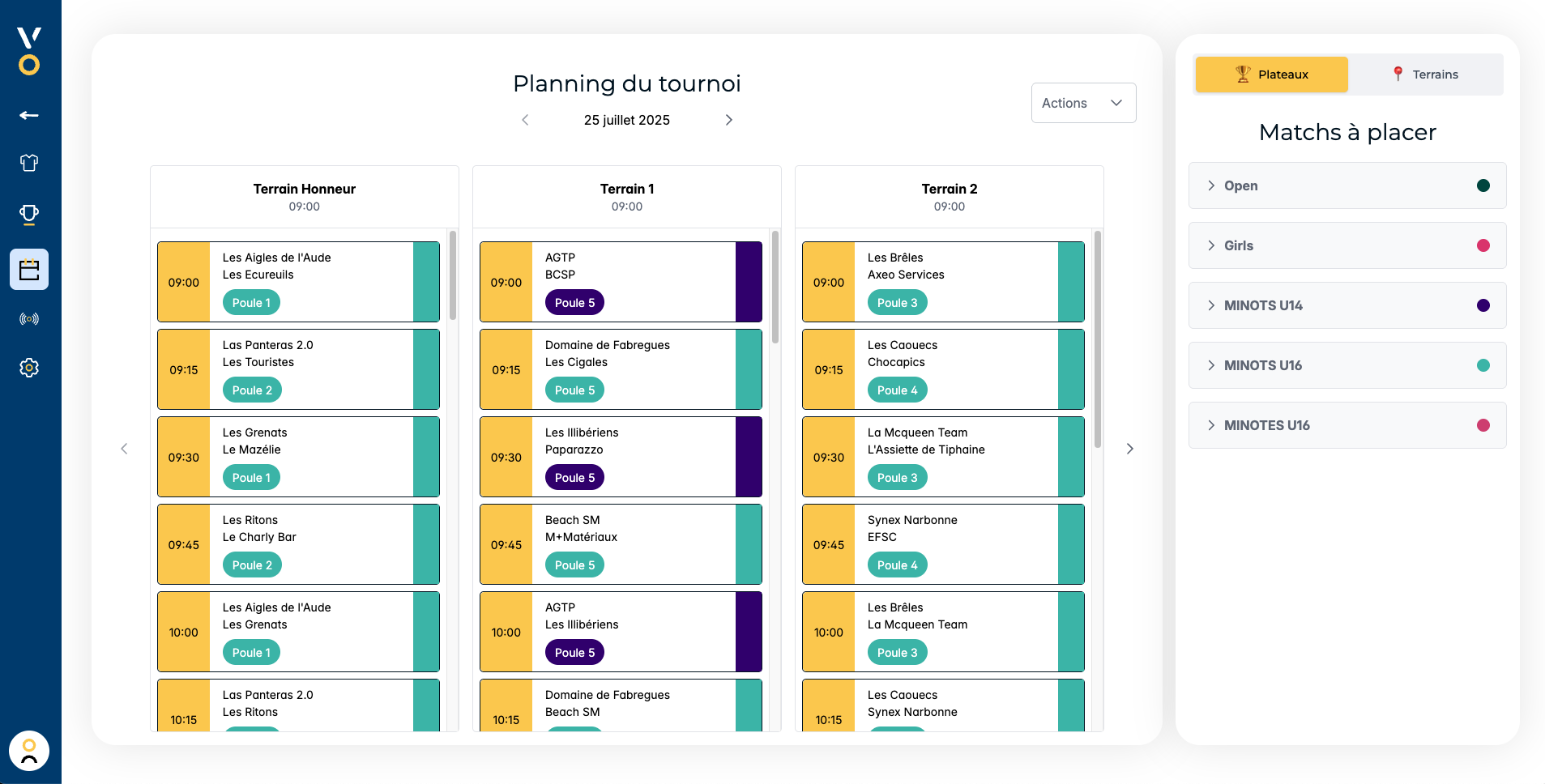This screenshot has height=784, width=1545.
Task: Open settings via the gear icon
Action: click(x=29, y=368)
